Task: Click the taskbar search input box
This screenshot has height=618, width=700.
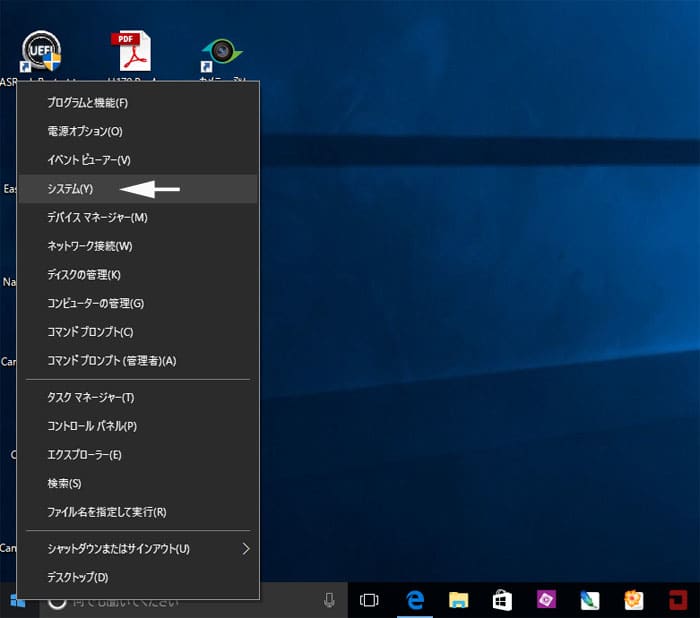Action: point(180,601)
